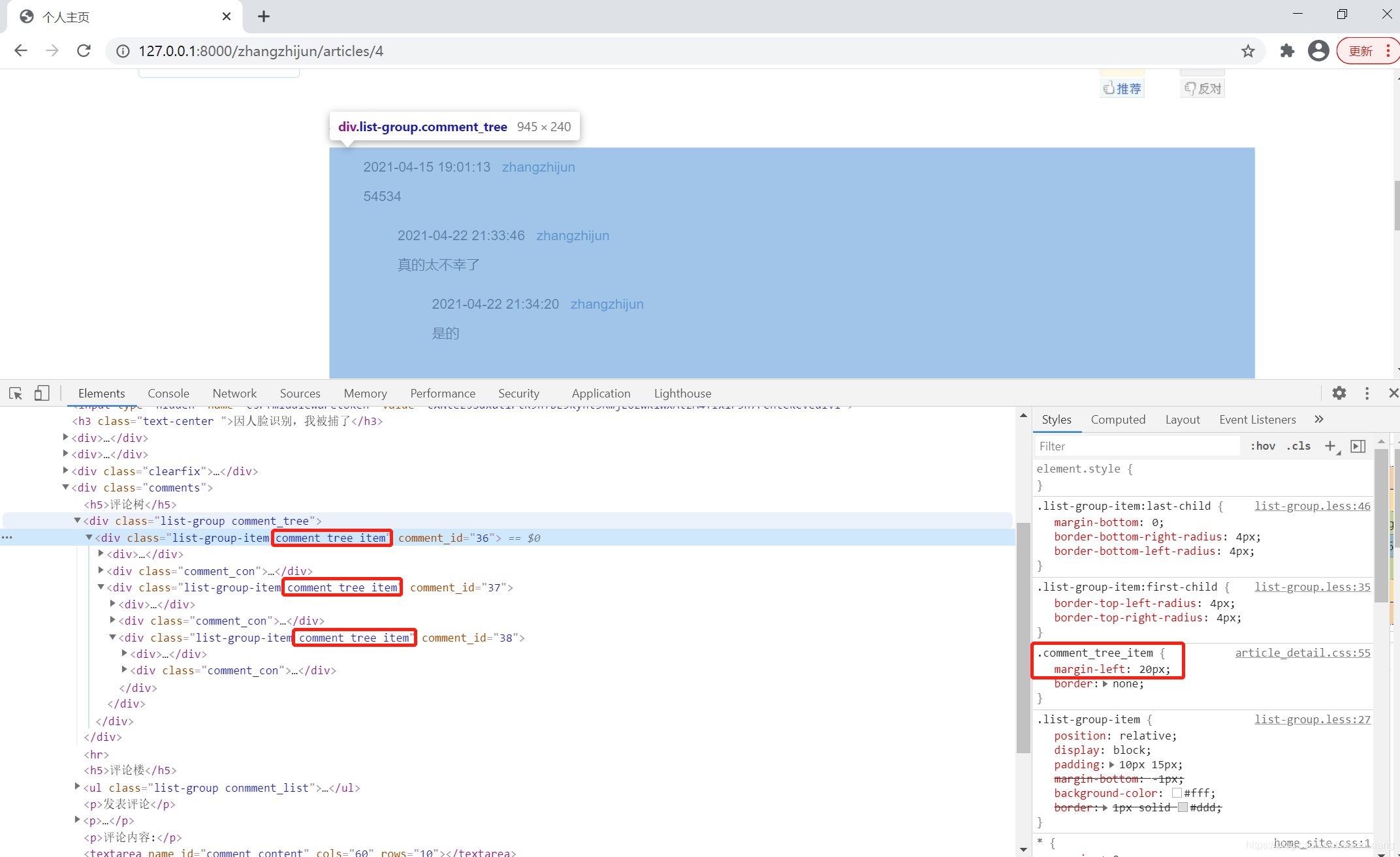1400x857 pixels.
Task: Open the Security tab
Action: pyautogui.click(x=518, y=393)
